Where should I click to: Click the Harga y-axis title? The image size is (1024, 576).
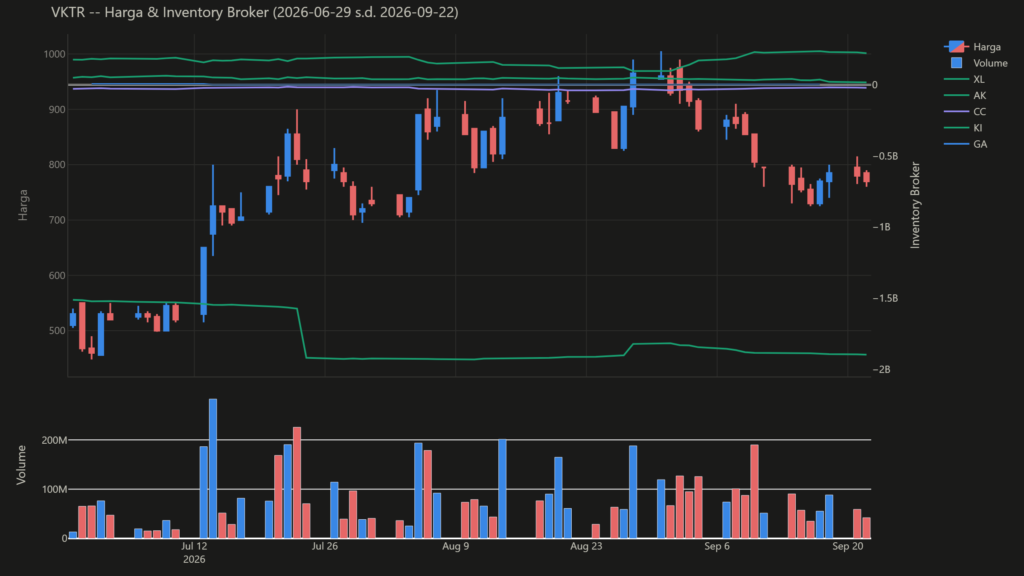(x=23, y=204)
